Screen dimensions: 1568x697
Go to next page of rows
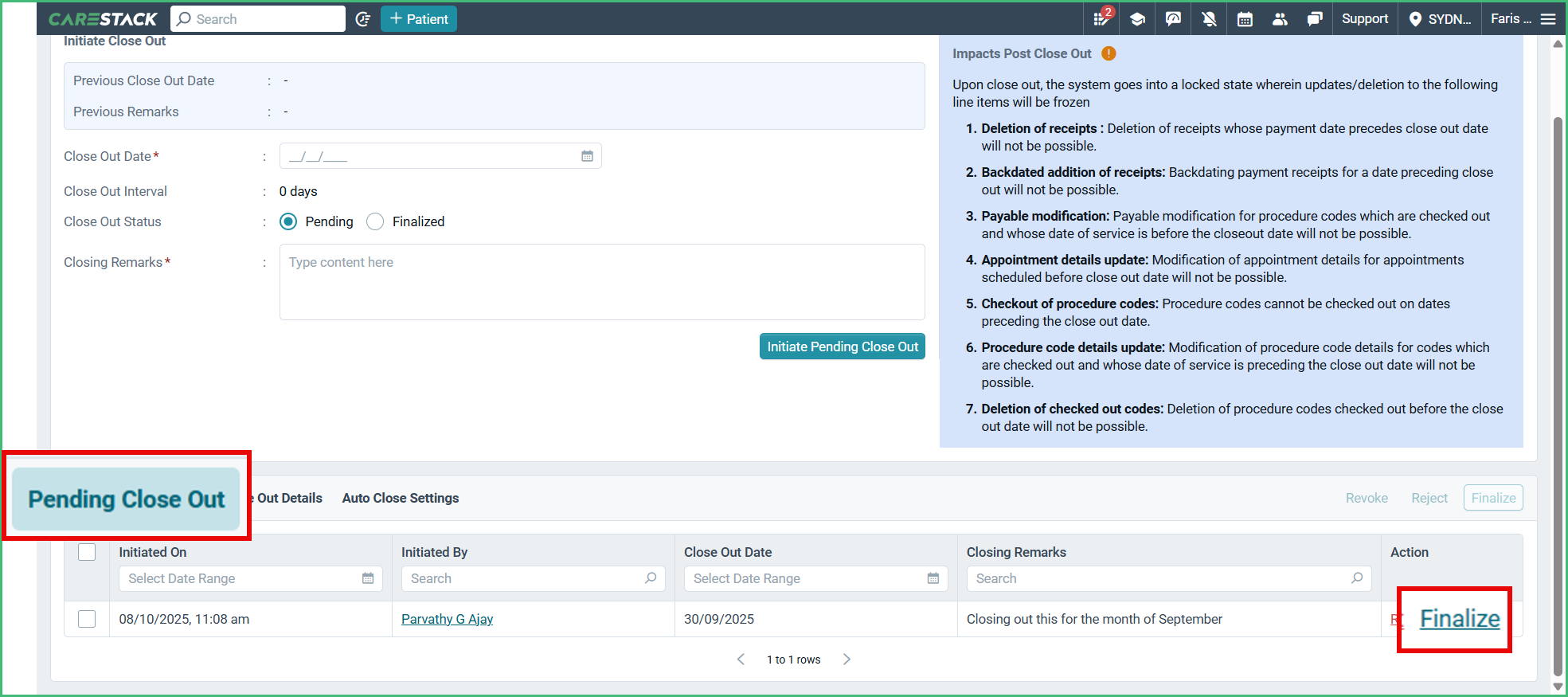point(847,659)
